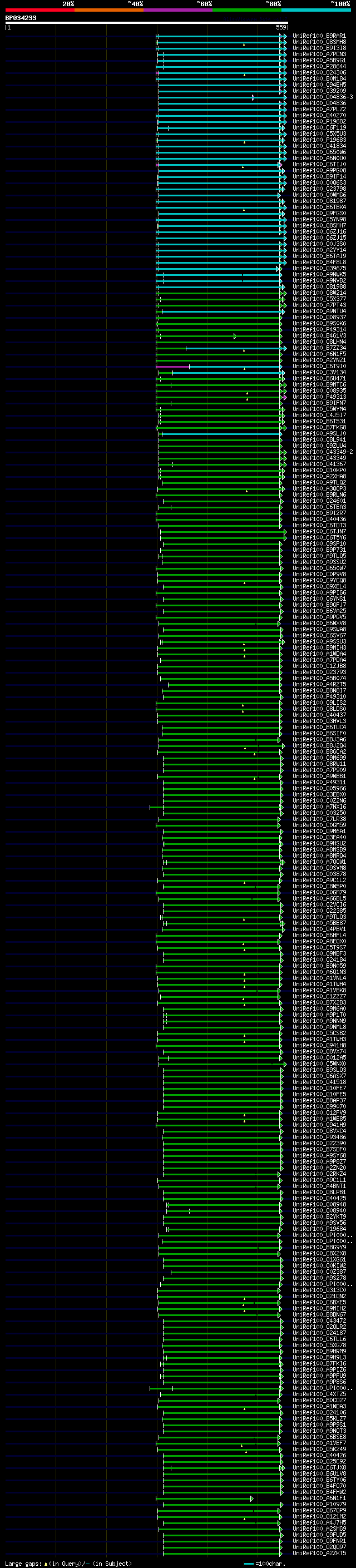Open hit UniRef100_P49313

(x=319, y=397)
